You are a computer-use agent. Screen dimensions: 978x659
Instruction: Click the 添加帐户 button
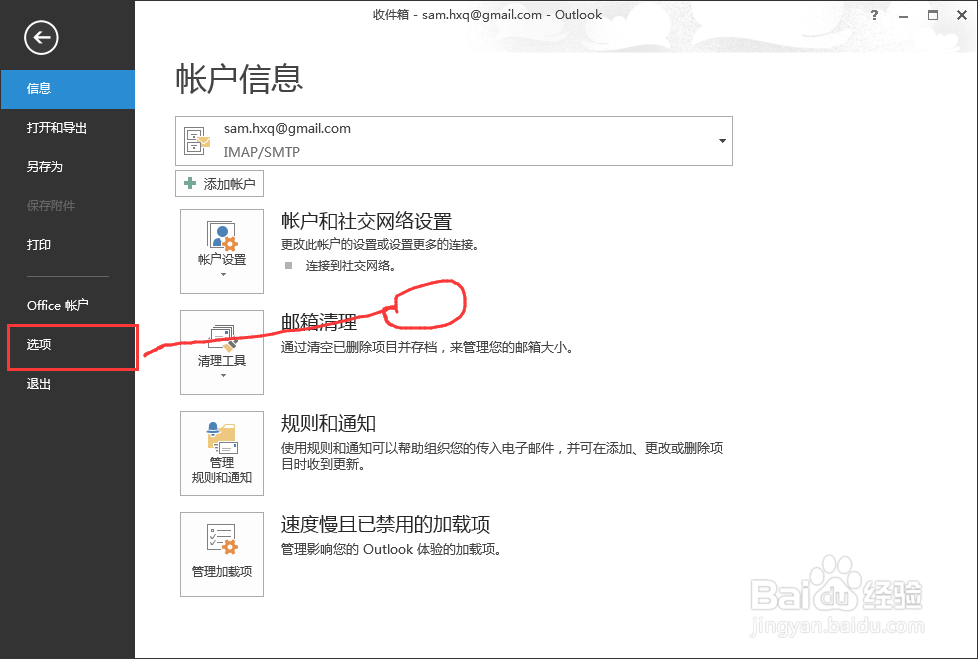[x=220, y=184]
